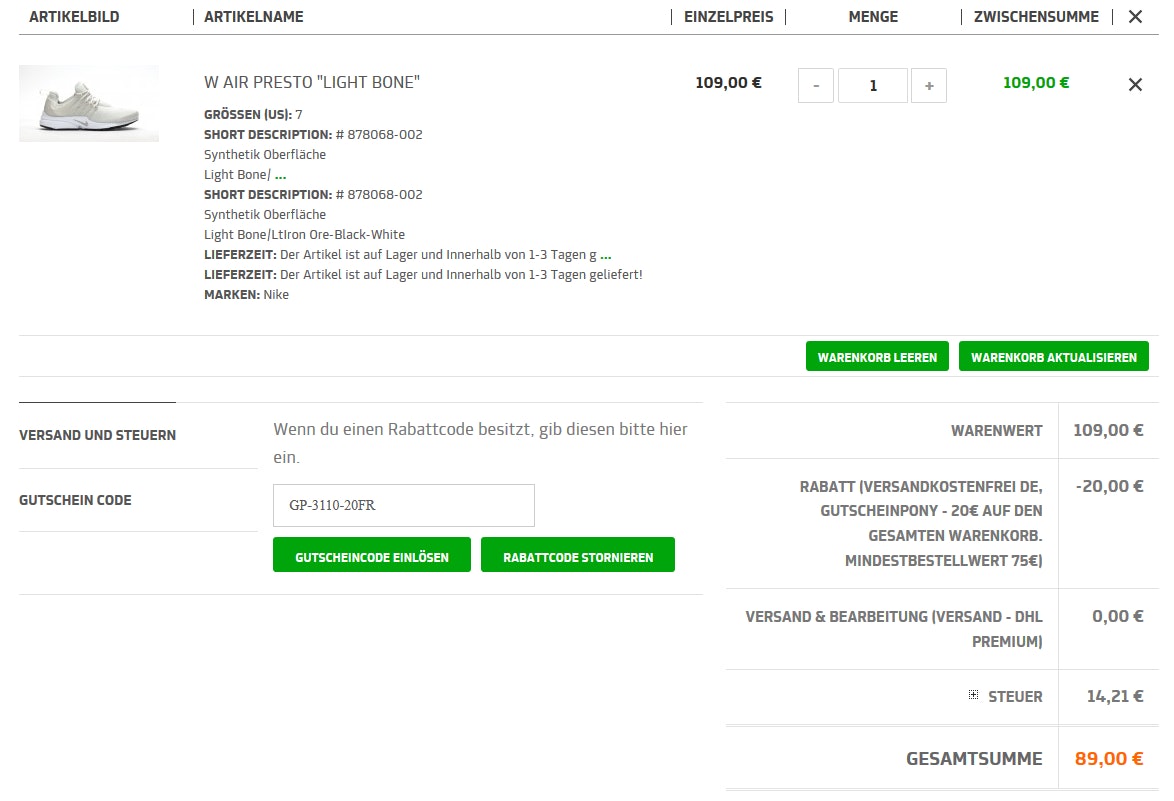
Task: Cancel discount via Rabattcode stornieren
Action: click(x=577, y=556)
